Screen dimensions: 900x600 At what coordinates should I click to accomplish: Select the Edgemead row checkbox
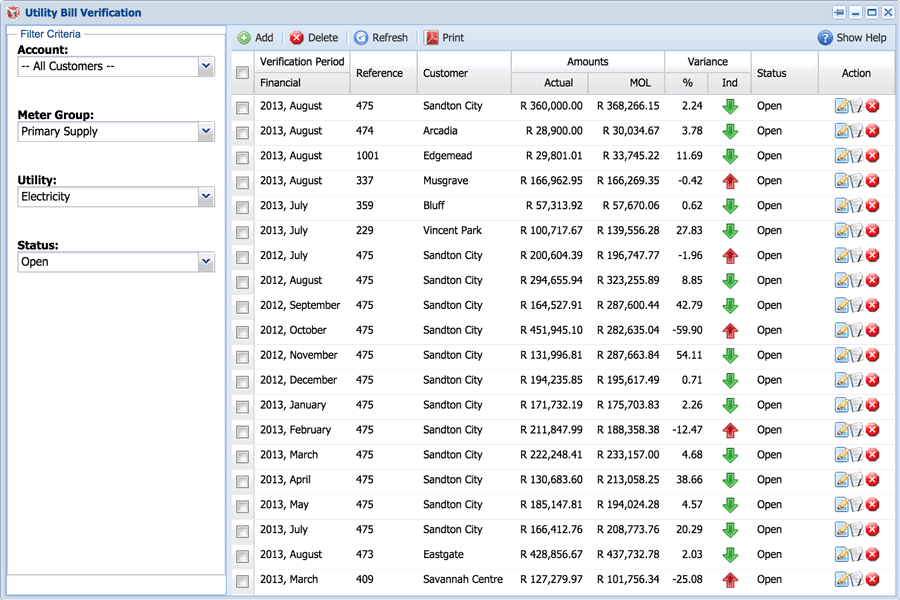coord(242,157)
